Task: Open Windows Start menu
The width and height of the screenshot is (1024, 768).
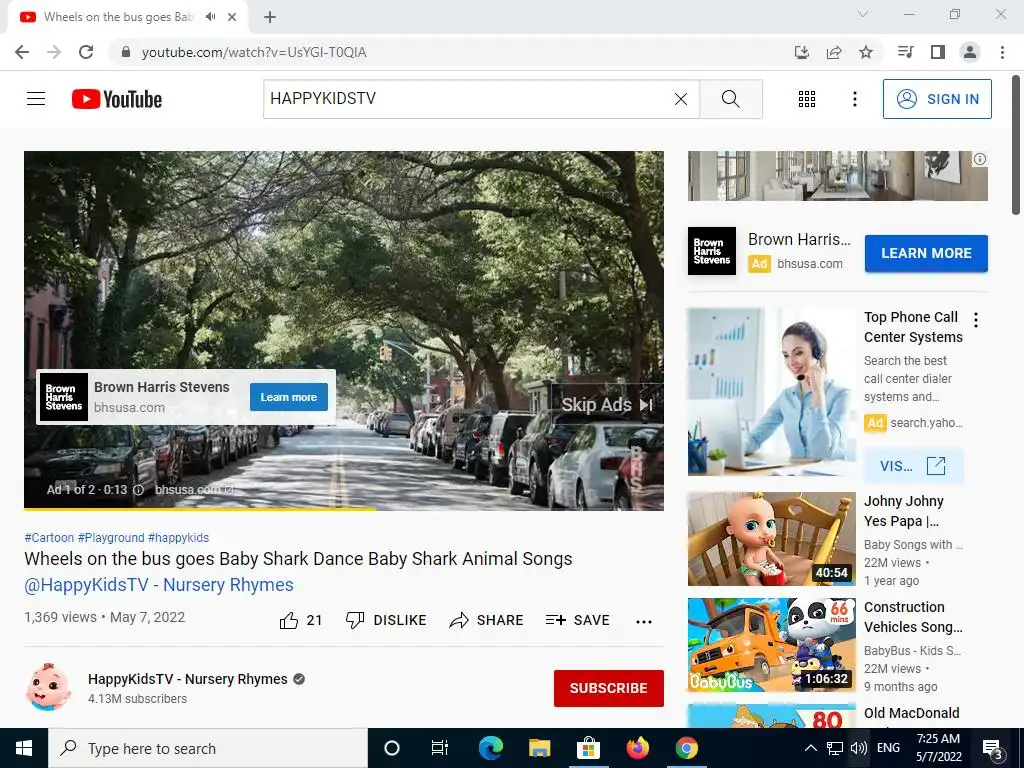Action: click(24, 748)
